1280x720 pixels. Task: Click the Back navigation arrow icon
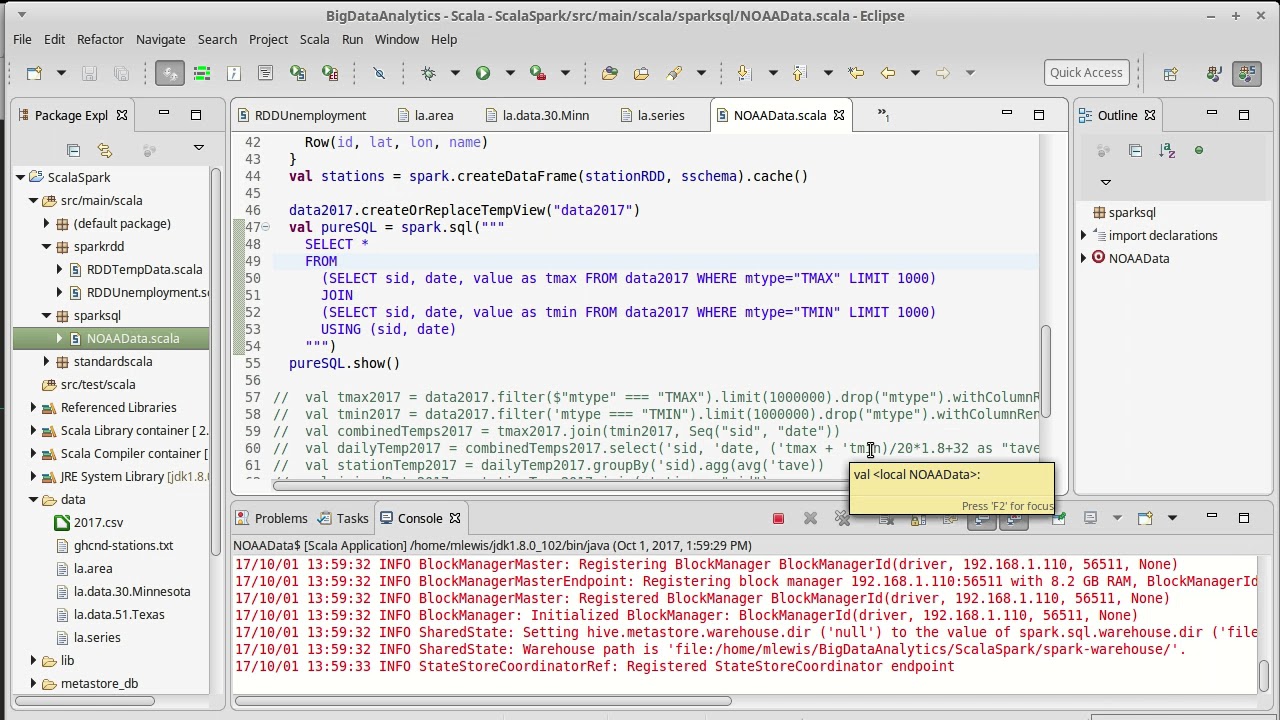pyautogui.click(x=887, y=73)
